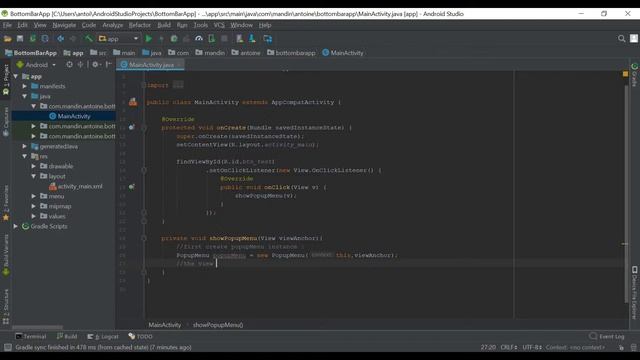The height and width of the screenshot is (360, 640).
Task: Click the Save All toolbar icon
Action: click(20, 39)
